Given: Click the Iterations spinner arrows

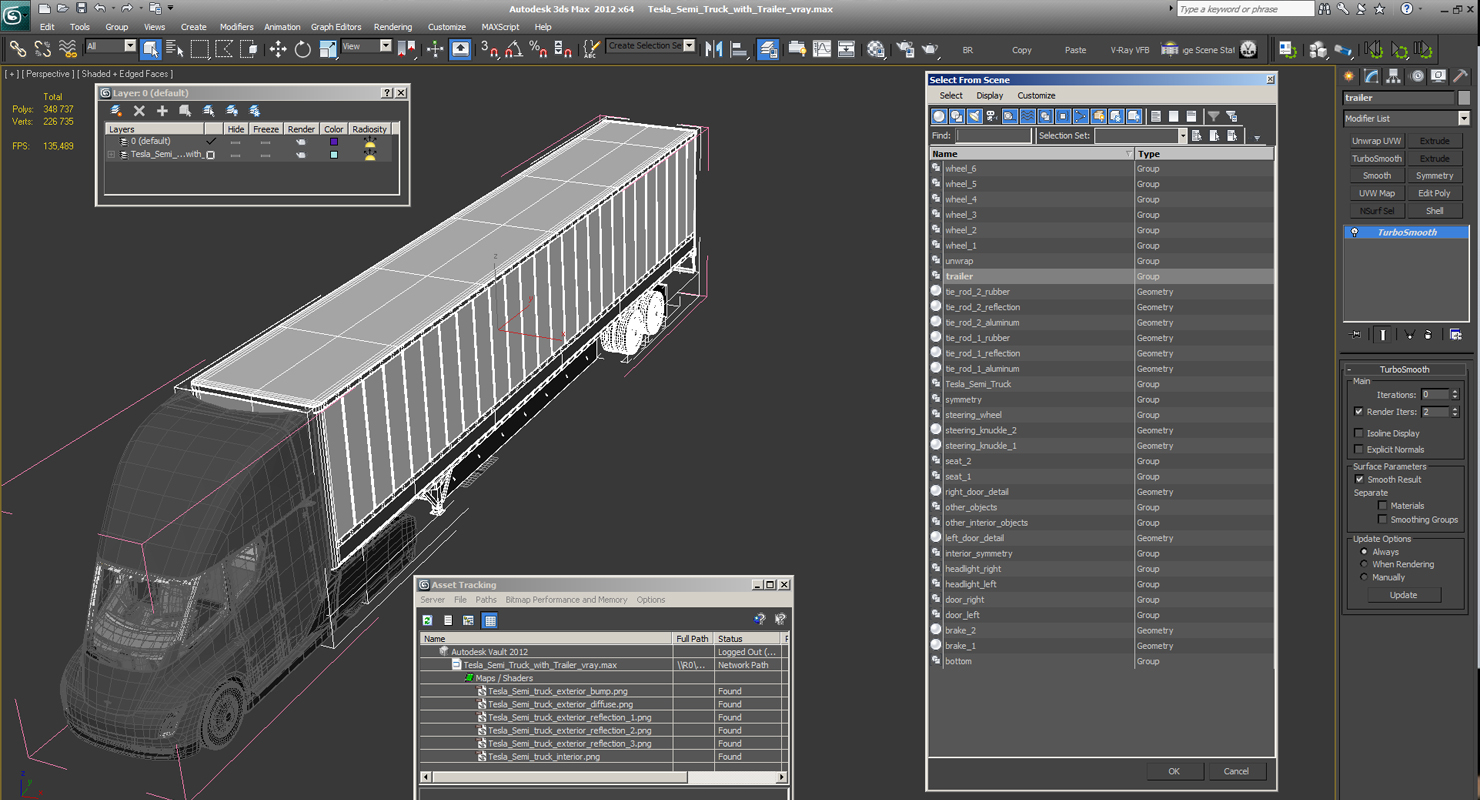Looking at the screenshot, I should (1455, 395).
